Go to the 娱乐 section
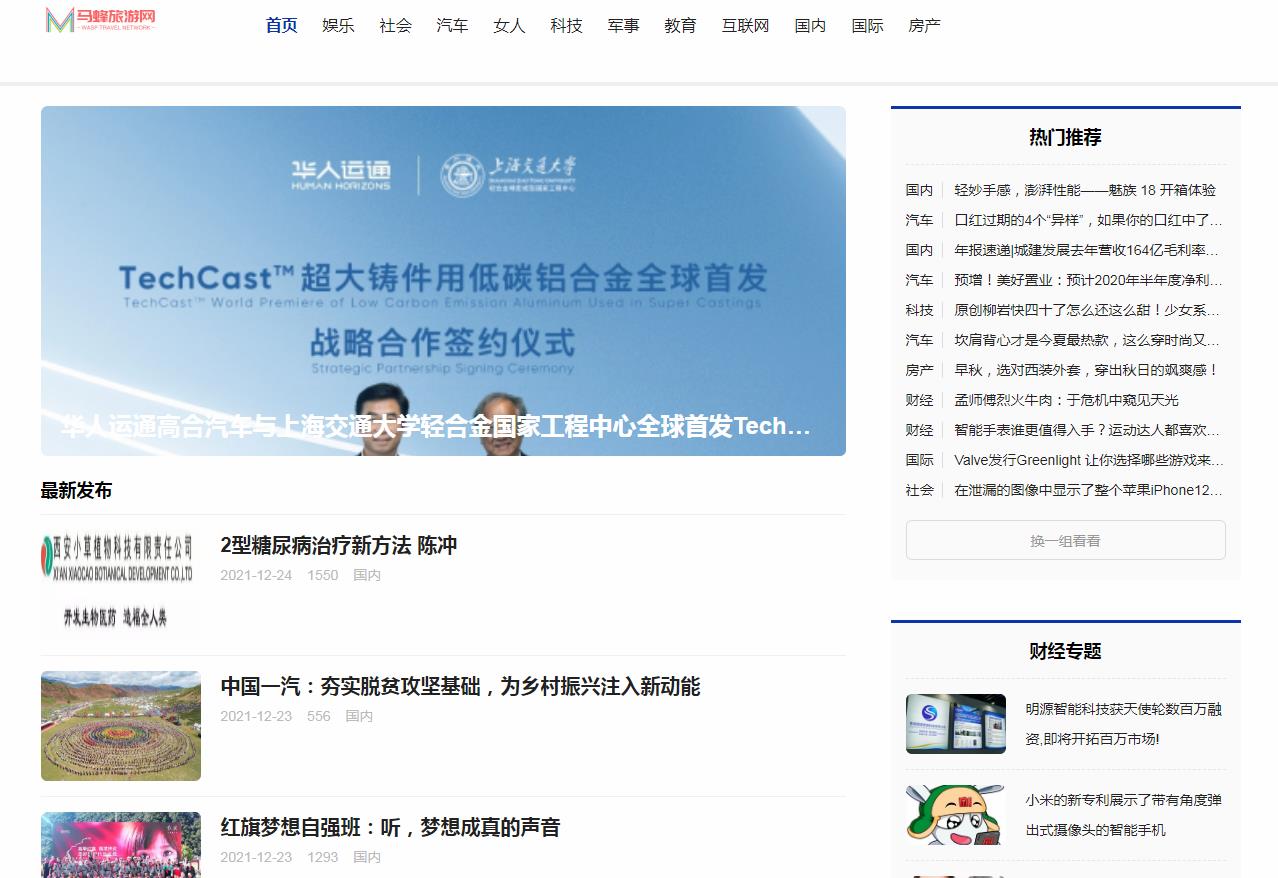The image size is (1278, 878). 338,26
